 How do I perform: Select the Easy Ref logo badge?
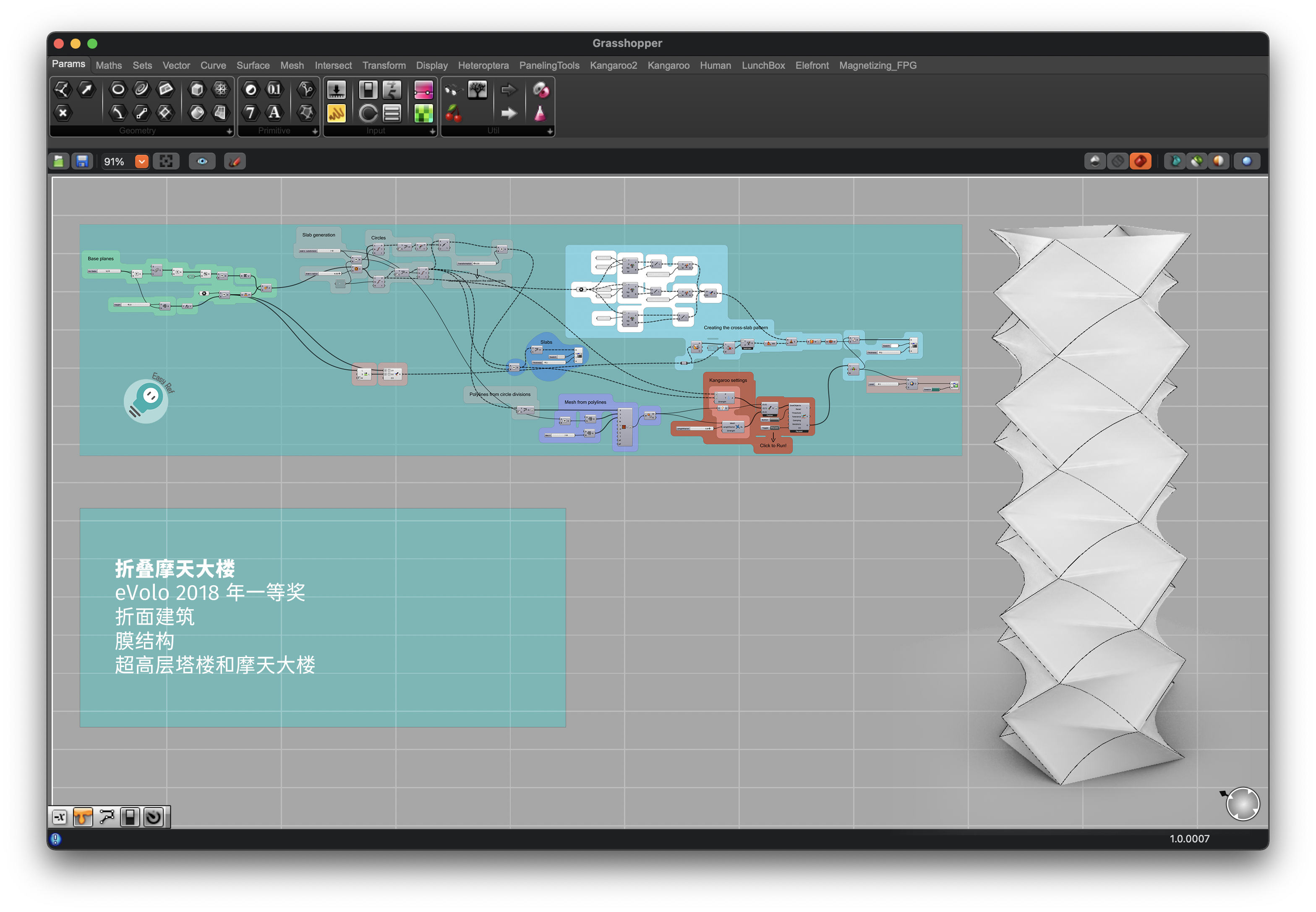(147, 400)
